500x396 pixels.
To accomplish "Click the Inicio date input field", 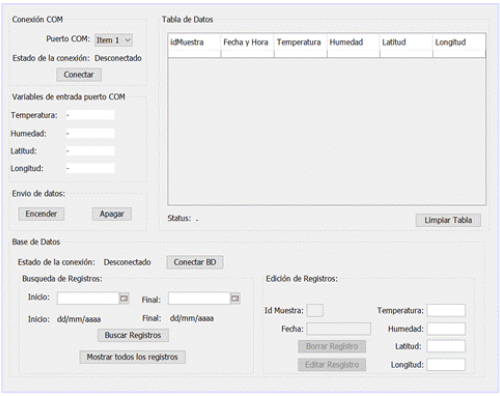I will 88,298.
